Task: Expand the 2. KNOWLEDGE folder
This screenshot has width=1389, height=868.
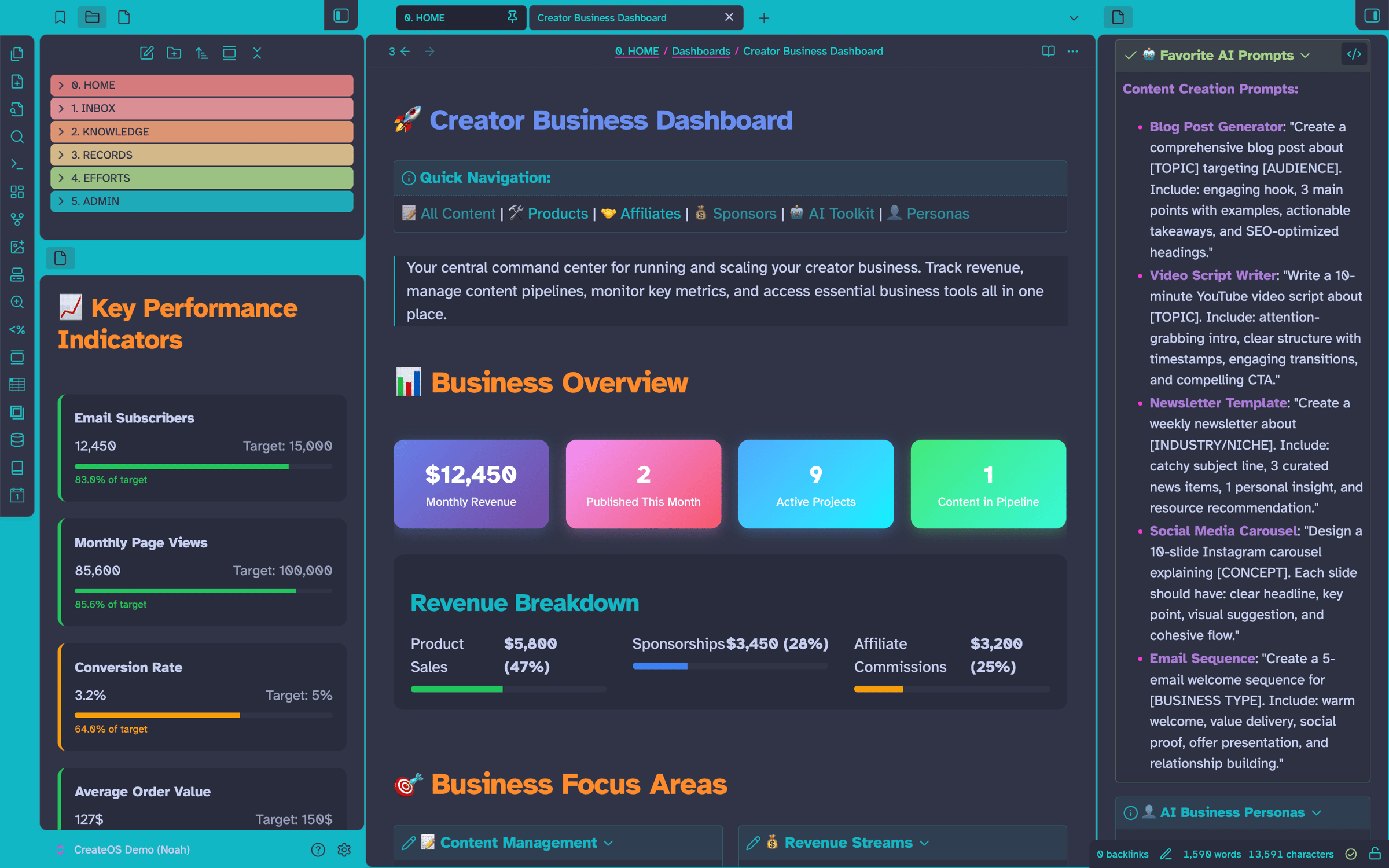Action: point(201,132)
